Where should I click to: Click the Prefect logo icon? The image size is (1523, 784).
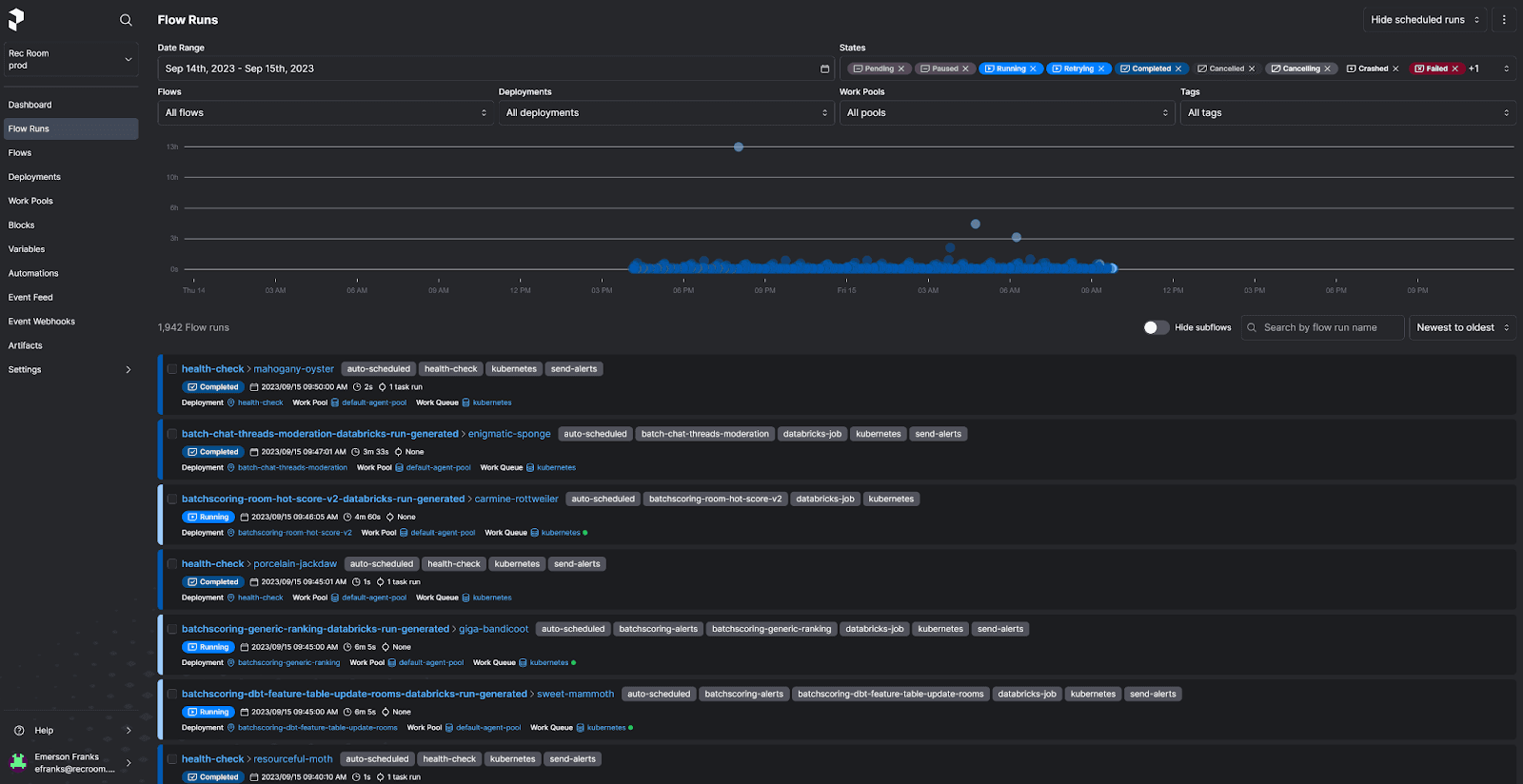[x=16, y=19]
